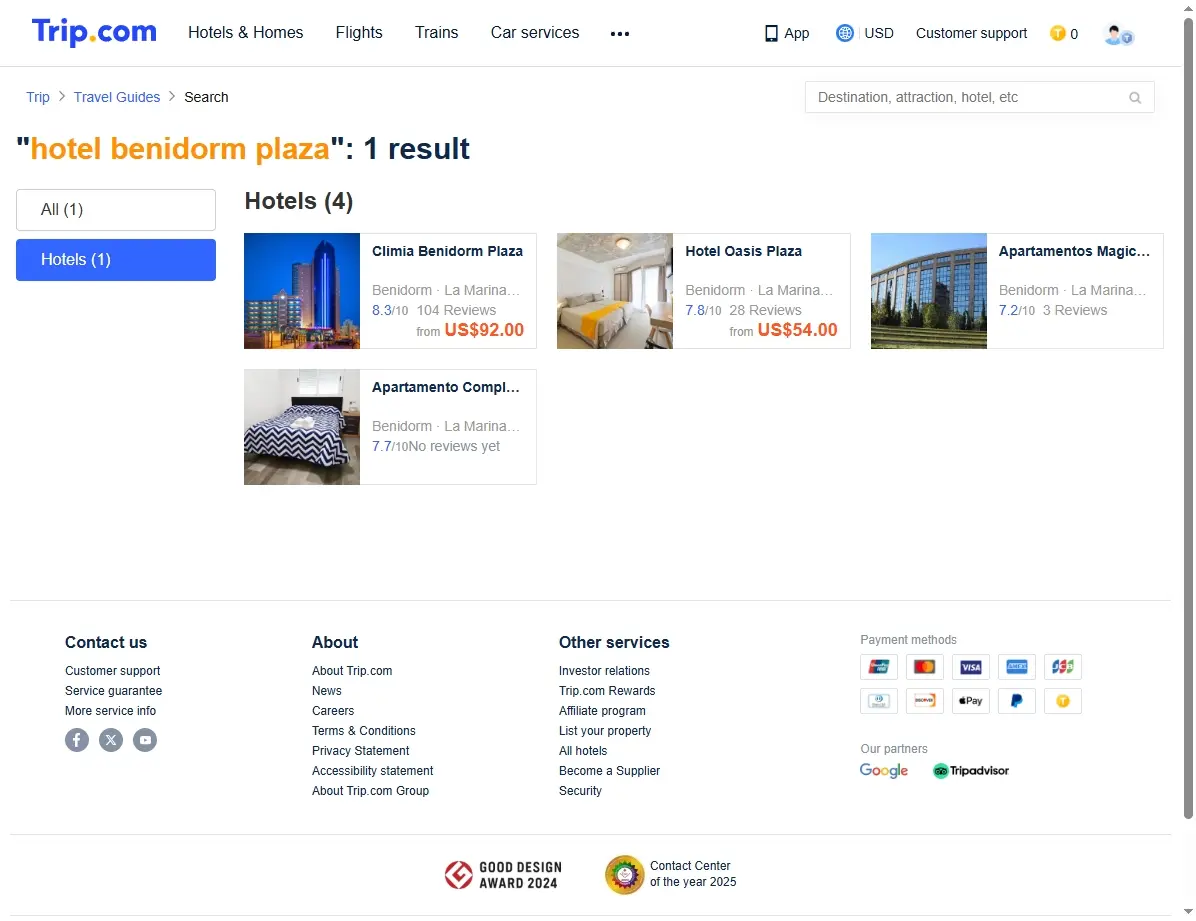1196x921 pixels.
Task: Click the Good Design Award 2024 badge
Action: tap(503, 875)
